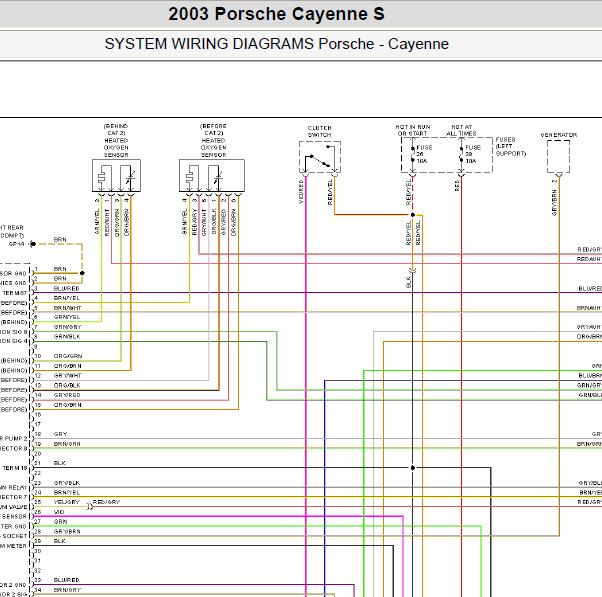The width and height of the screenshot is (602, 597).
Task: Select the behind CAT 2 heated oxygen sensor symbol
Action: tap(116, 175)
